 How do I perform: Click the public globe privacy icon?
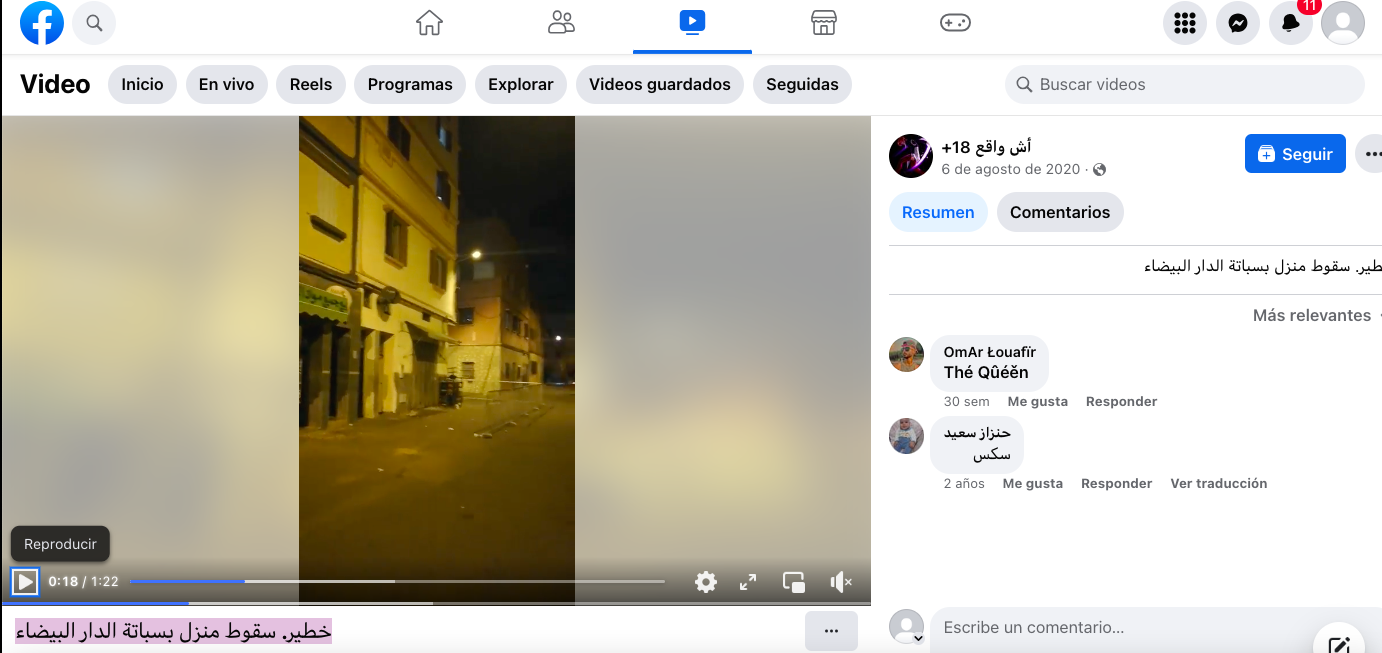click(1099, 170)
